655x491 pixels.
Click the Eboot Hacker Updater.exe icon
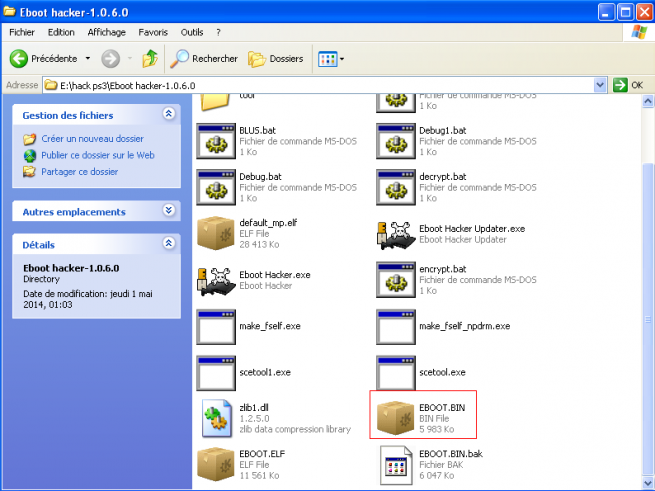click(x=395, y=236)
